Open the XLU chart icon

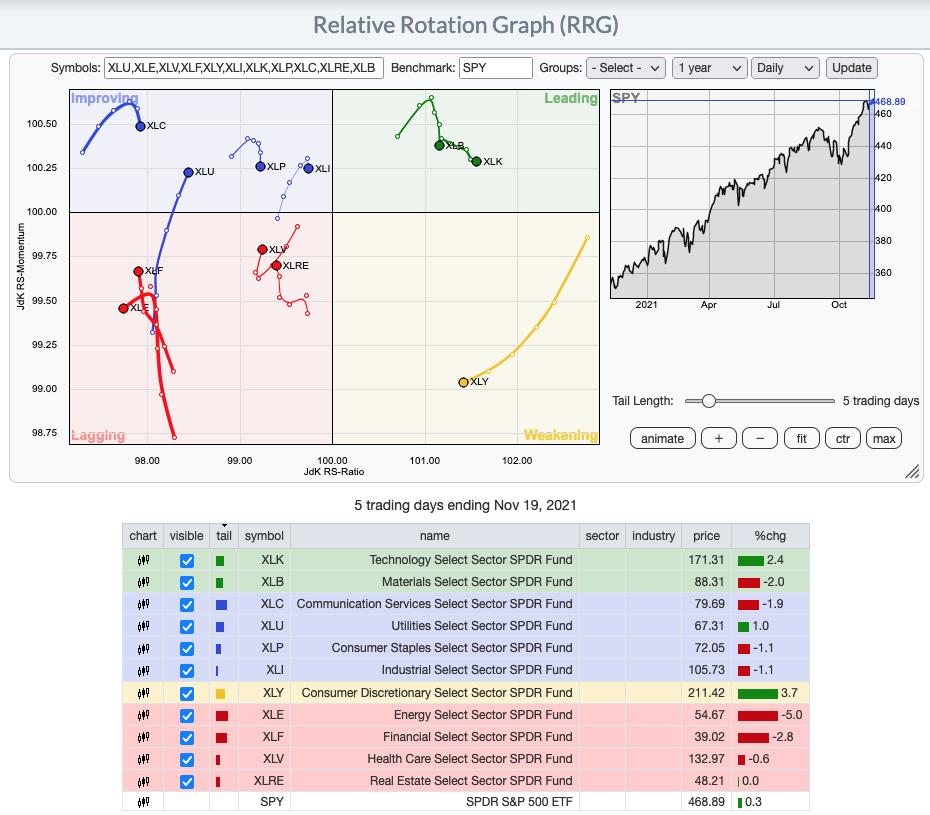[143, 626]
